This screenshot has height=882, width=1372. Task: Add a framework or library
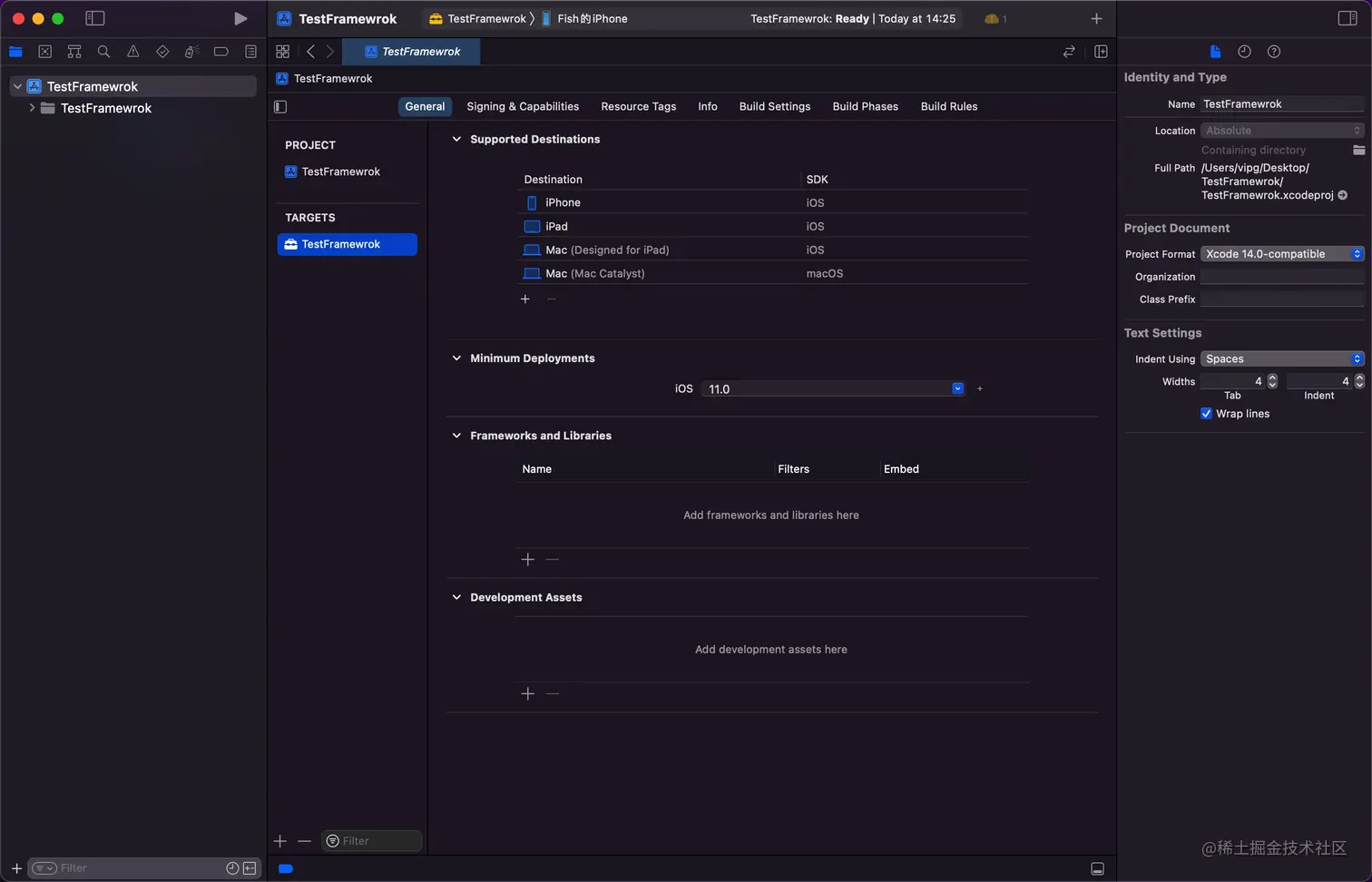528,560
